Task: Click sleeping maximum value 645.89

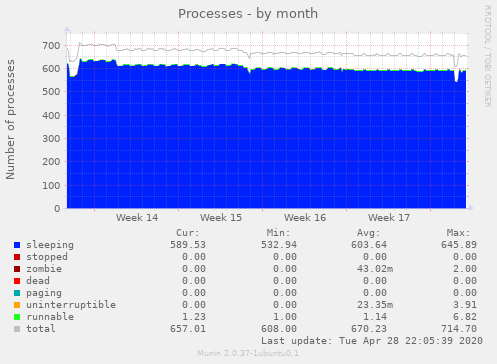Action: coord(459,245)
